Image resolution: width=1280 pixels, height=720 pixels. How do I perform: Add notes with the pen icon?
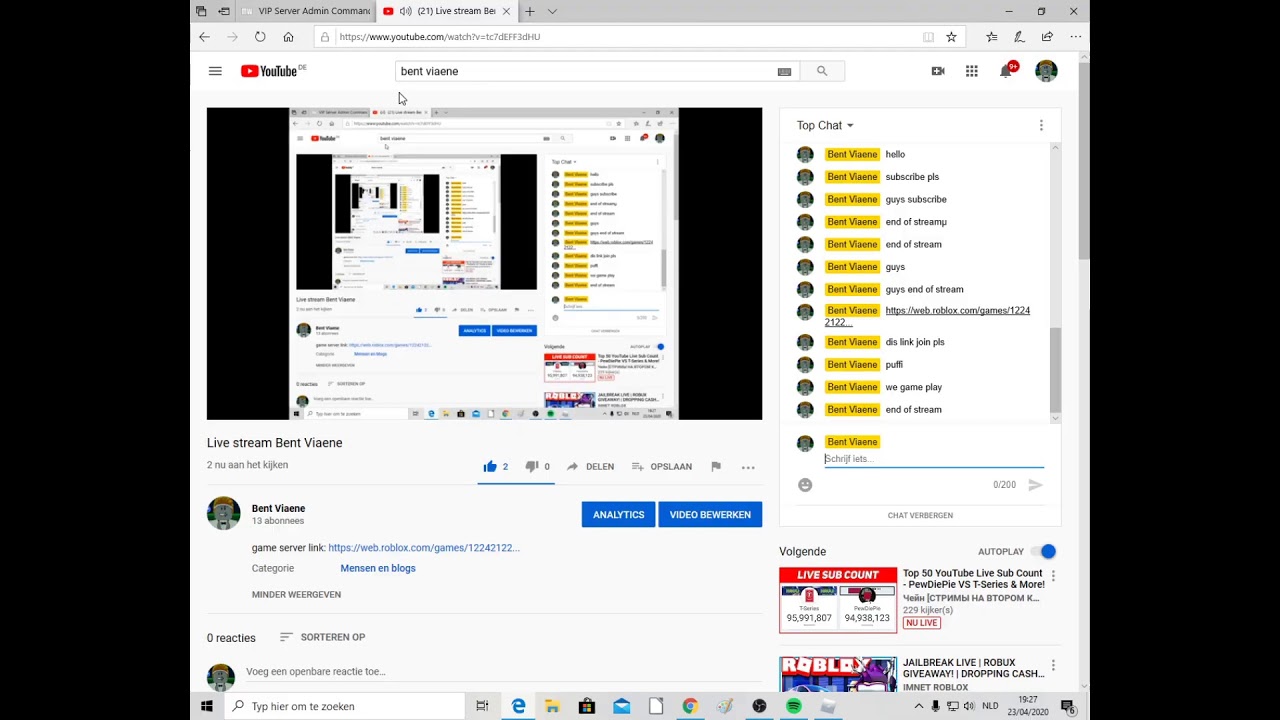pyautogui.click(x=1019, y=37)
